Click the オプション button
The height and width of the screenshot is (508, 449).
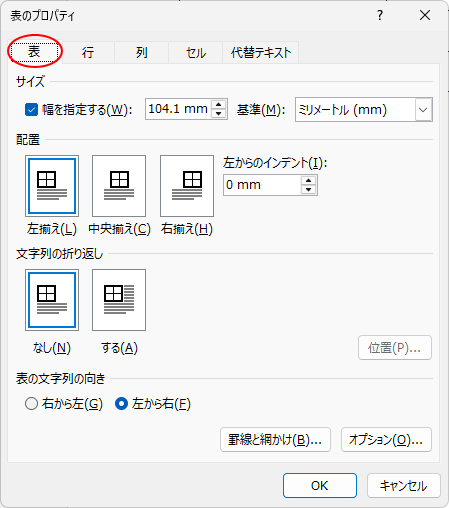[386, 440]
